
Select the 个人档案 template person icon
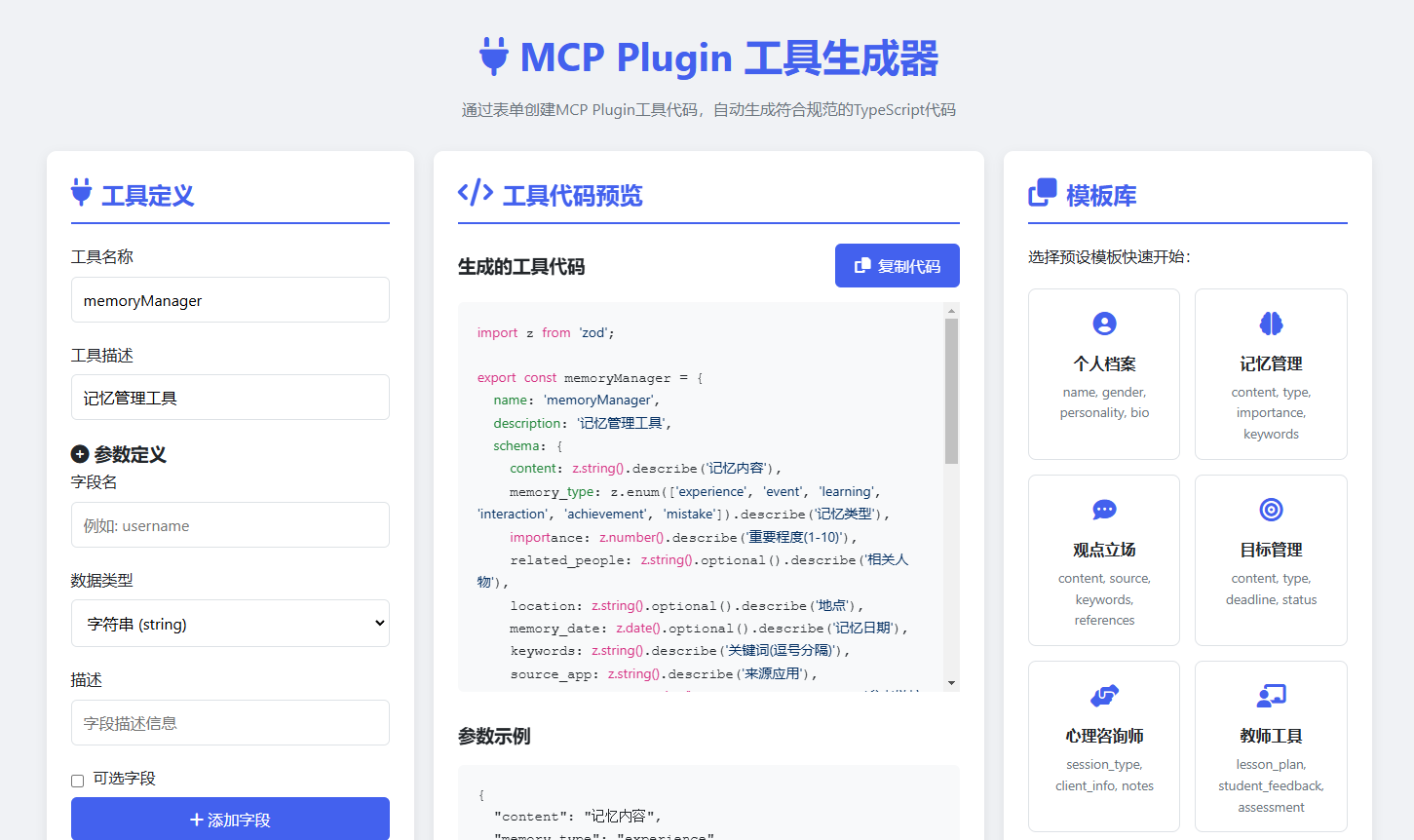pyautogui.click(x=1103, y=323)
